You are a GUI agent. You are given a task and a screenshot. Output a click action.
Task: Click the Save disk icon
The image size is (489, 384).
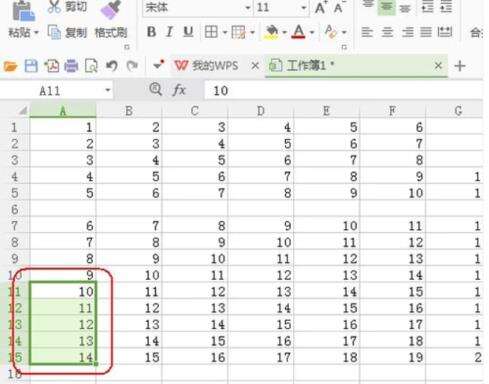[x=31, y=66]
